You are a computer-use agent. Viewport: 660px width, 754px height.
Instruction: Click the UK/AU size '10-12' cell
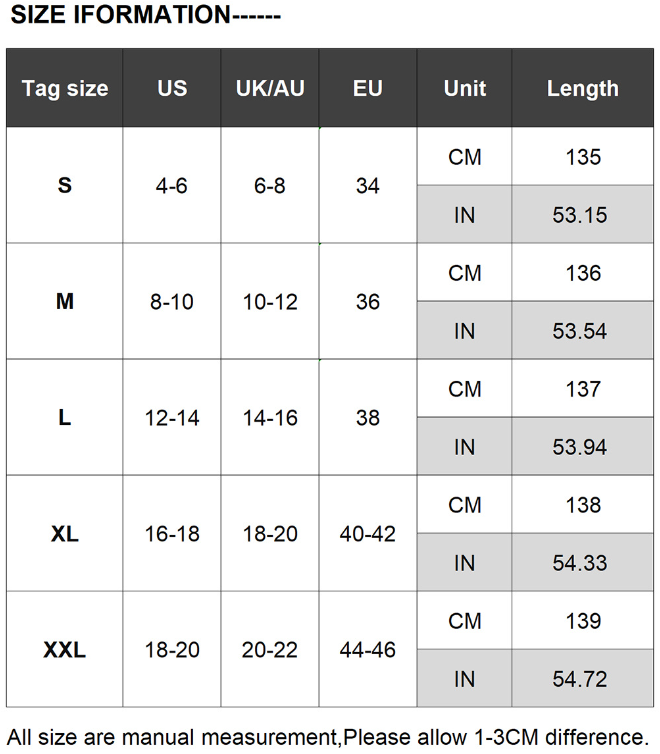tap(270, 302)
